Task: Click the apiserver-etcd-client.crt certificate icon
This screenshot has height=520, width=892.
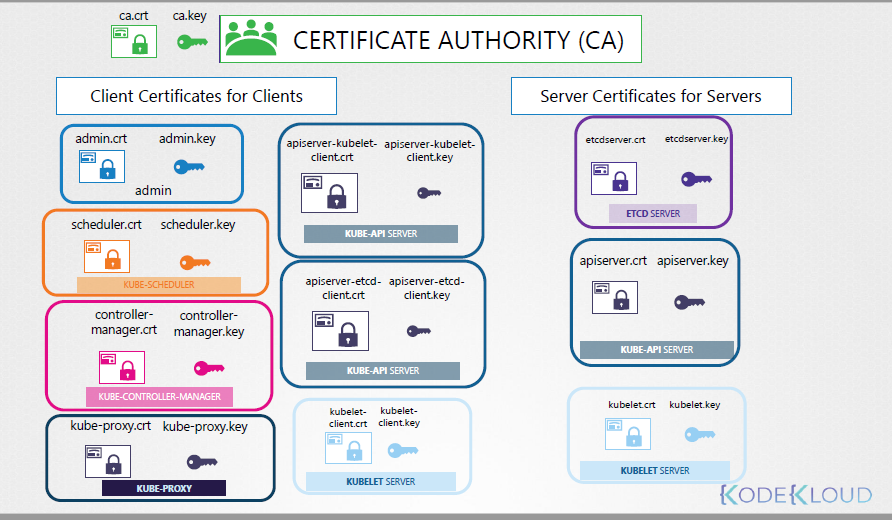Action: pyautogui.click(x=340, y=331)
